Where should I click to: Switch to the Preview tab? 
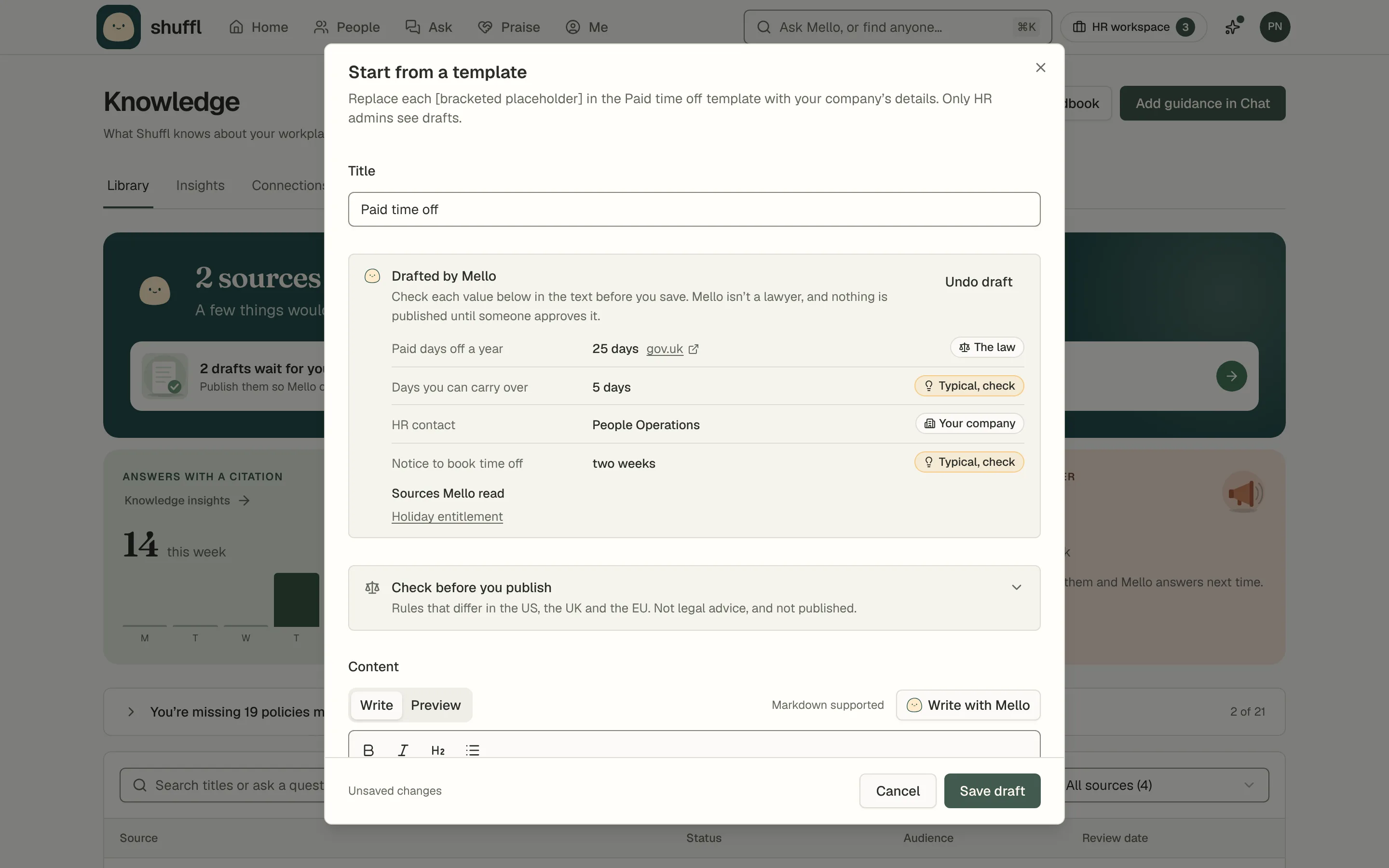coord(436,705)
